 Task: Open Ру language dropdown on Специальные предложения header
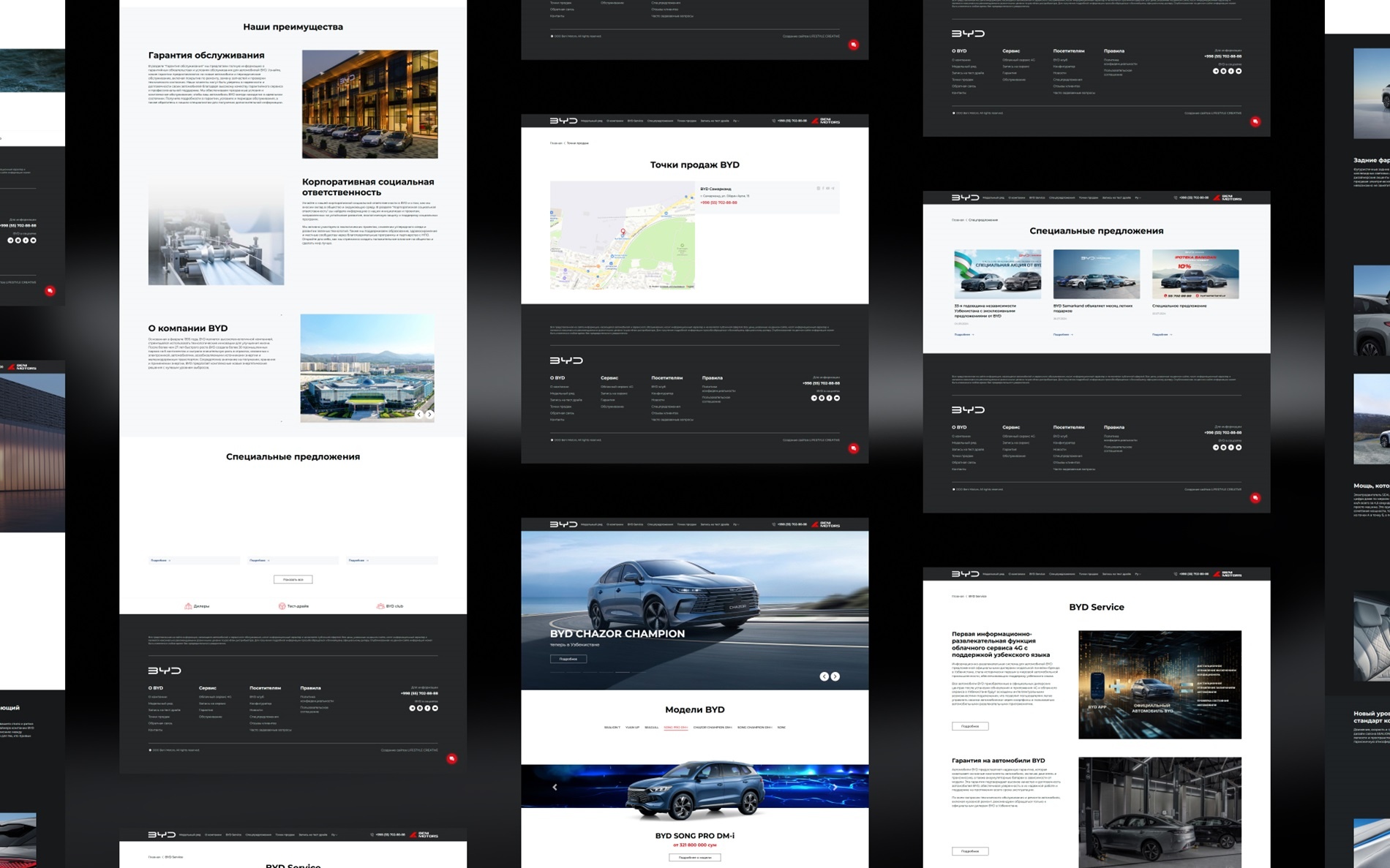[x=1137, y=197]
